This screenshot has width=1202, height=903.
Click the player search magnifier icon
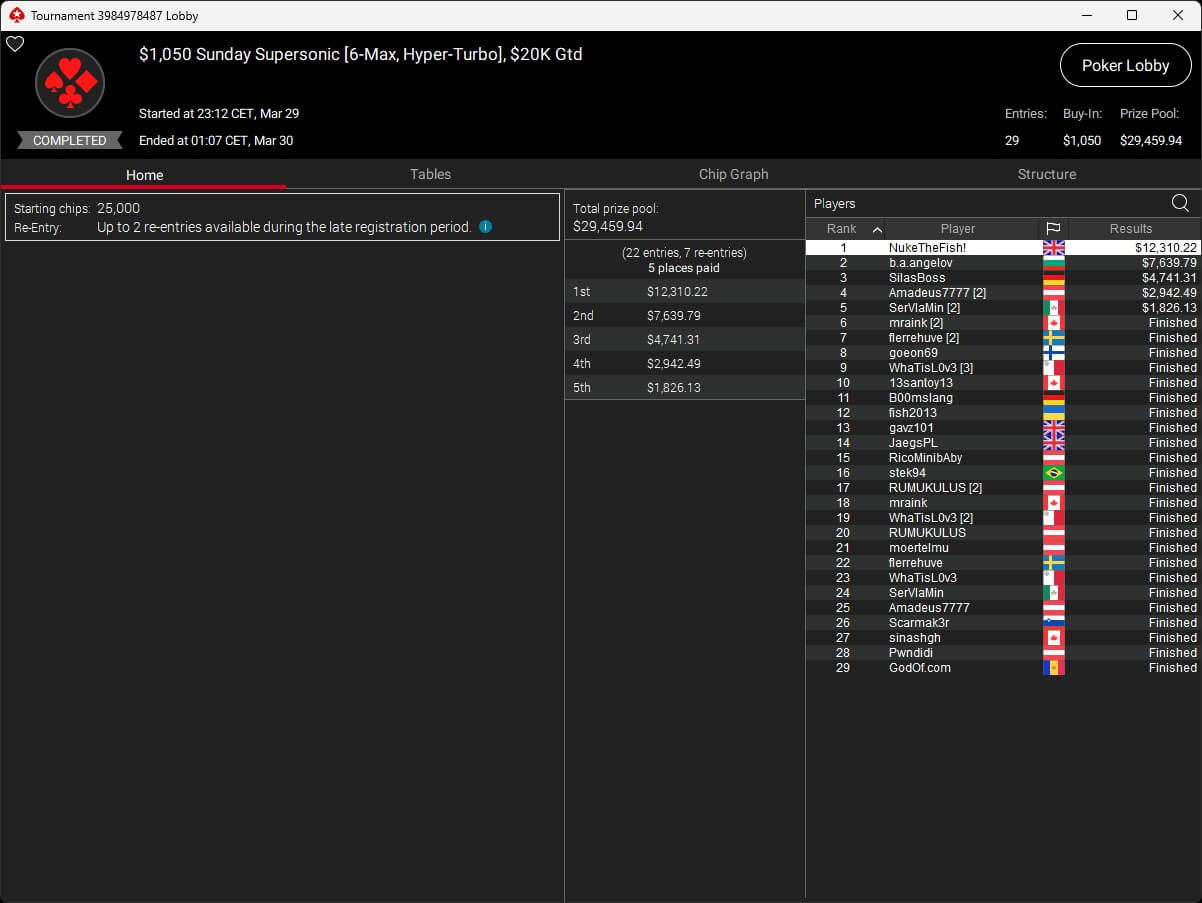1180,204
